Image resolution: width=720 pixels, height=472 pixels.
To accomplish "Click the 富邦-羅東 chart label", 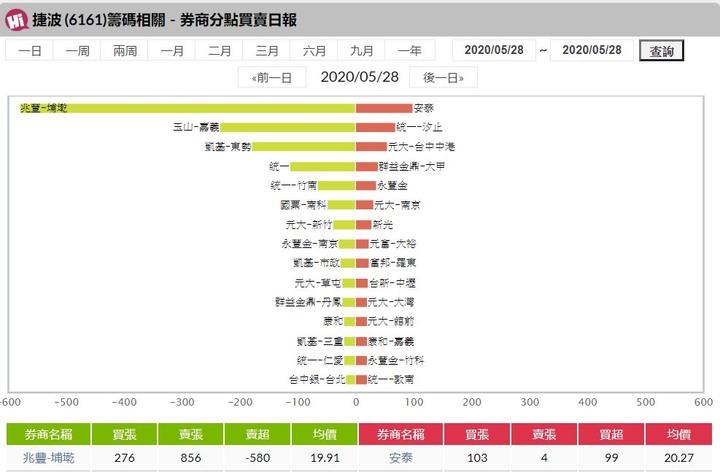I will tap(393, 263).
